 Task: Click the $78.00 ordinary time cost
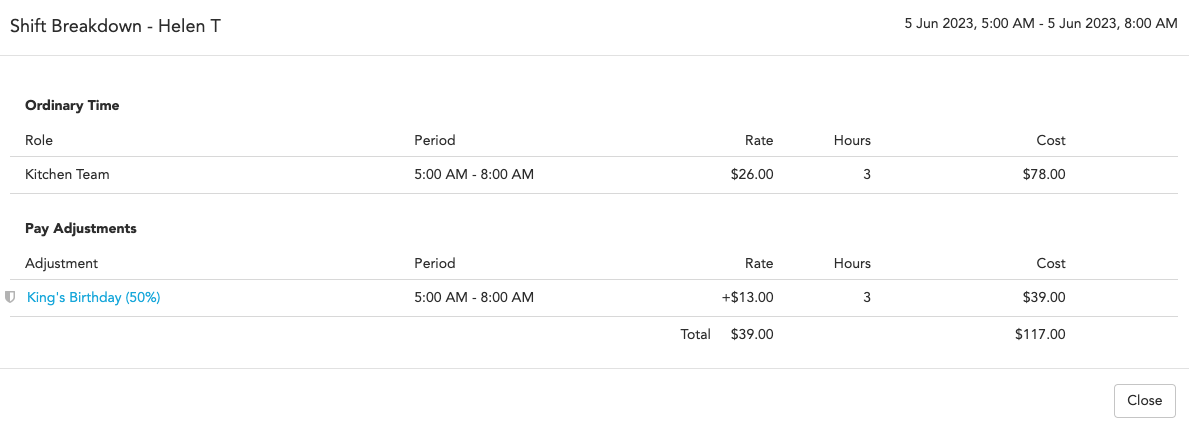[1044, 174]
